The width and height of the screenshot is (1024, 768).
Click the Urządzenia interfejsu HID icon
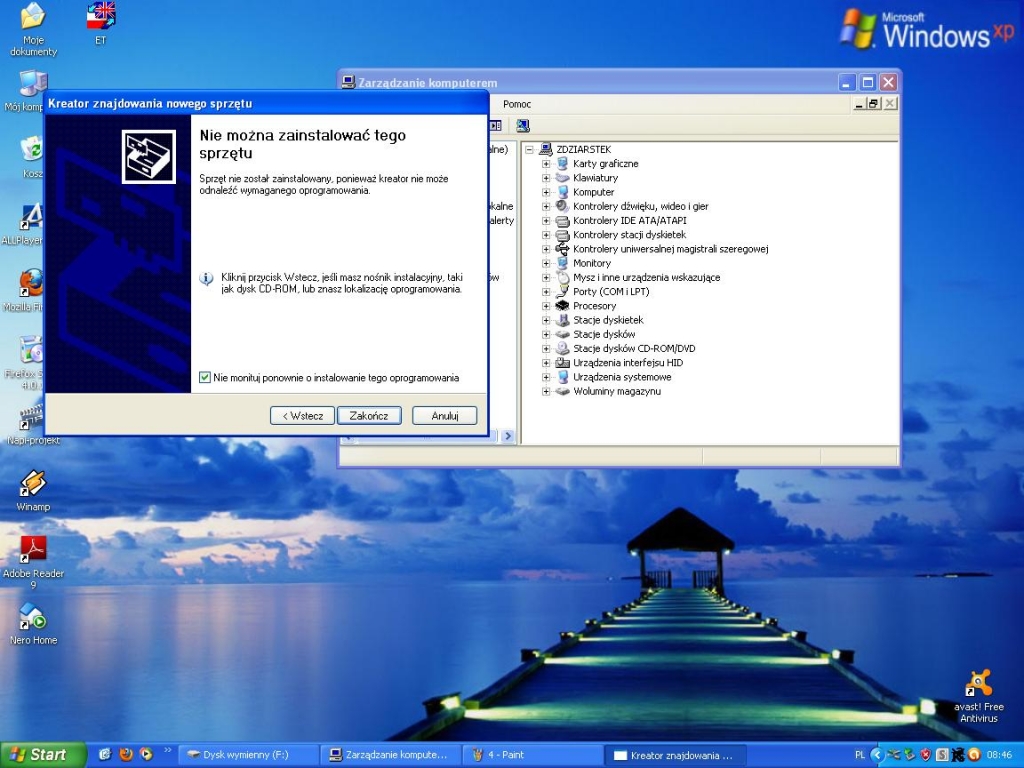562,362
